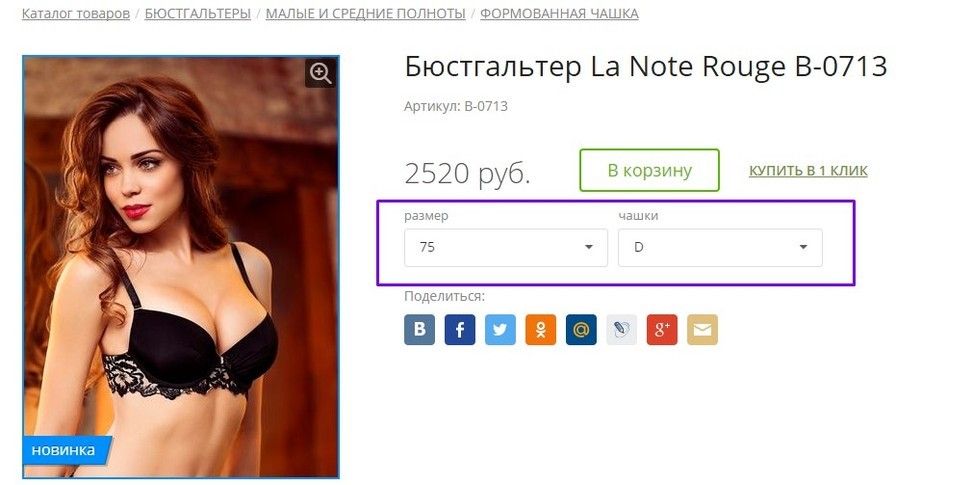Share on Odnoklassniki orange icon
Screen dimensions: 966x485
540,329
